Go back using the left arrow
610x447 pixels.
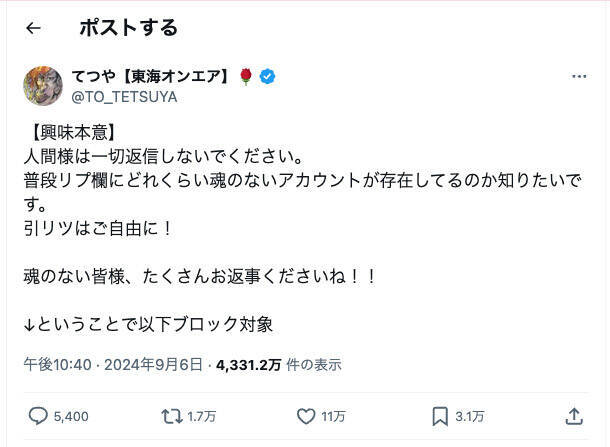33,28
